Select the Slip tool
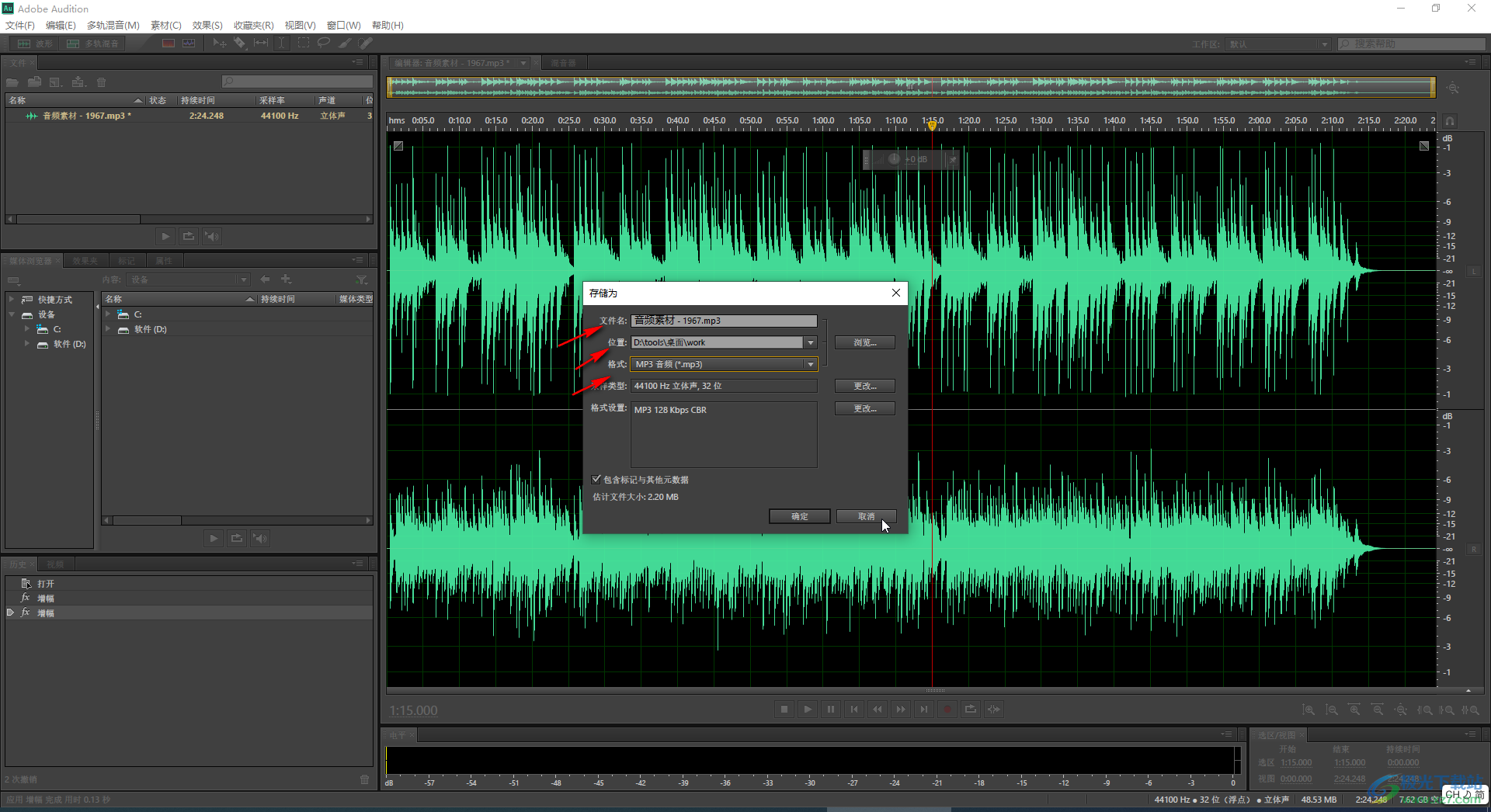The image size is (1491, 812). tap(261, 43)
